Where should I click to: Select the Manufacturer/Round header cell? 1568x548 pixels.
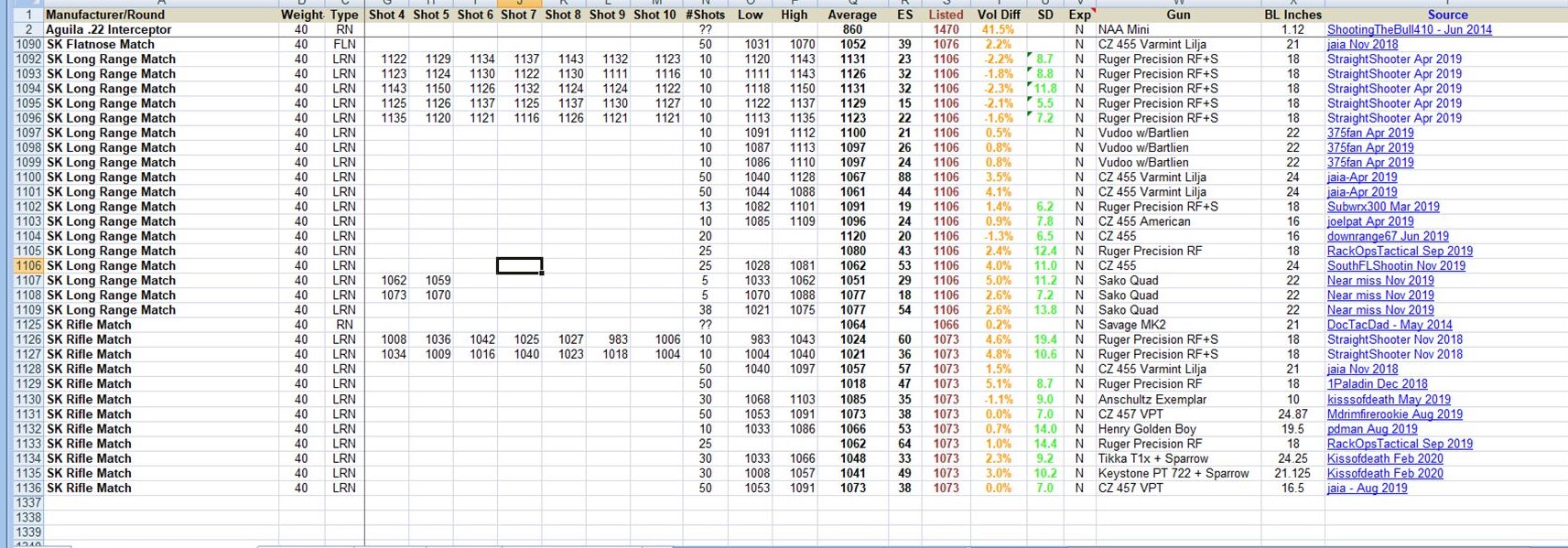[161, 15]
